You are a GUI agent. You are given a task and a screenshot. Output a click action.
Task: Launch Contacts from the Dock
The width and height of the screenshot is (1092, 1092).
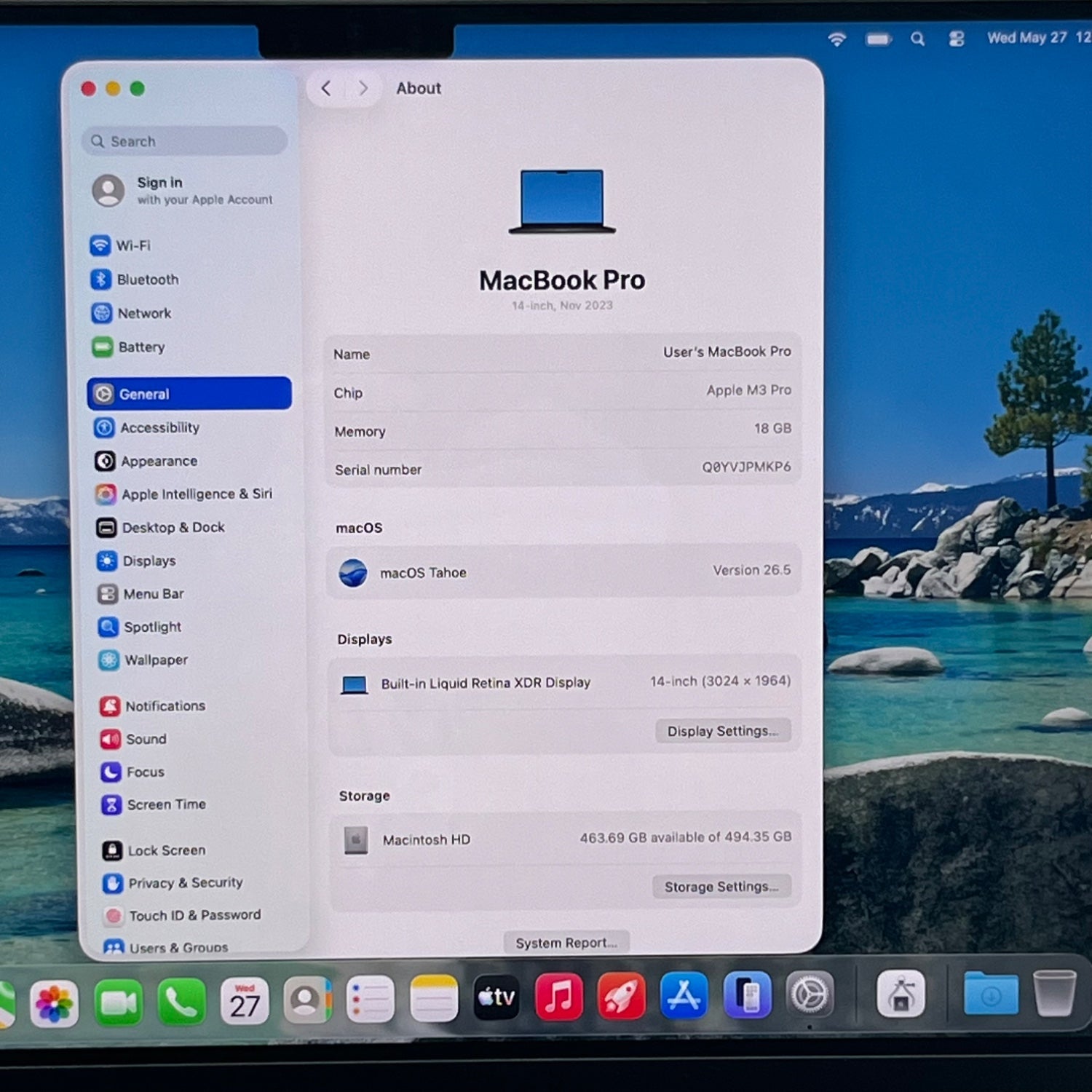307,1000
